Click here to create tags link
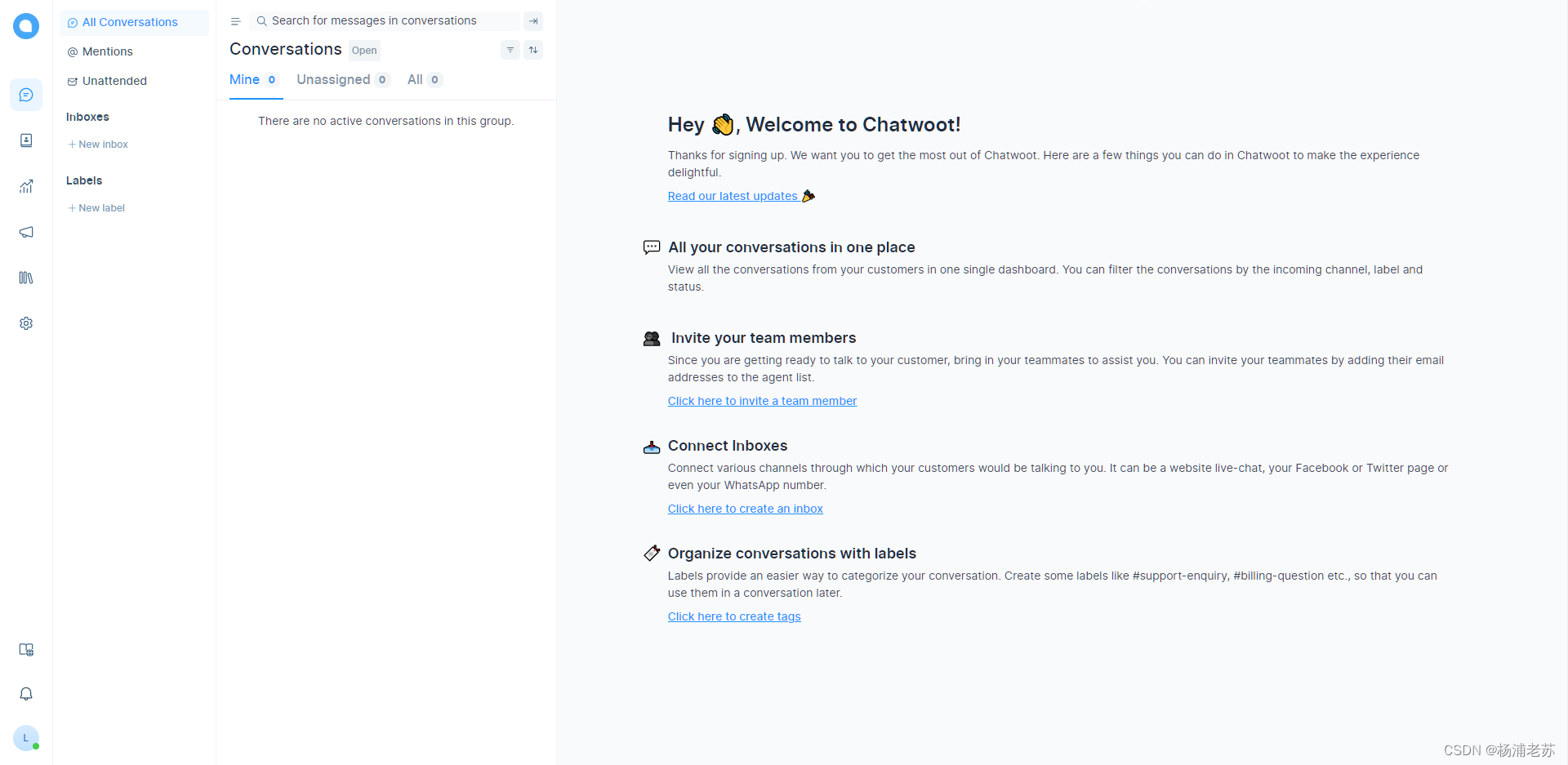 pos(734,616)
